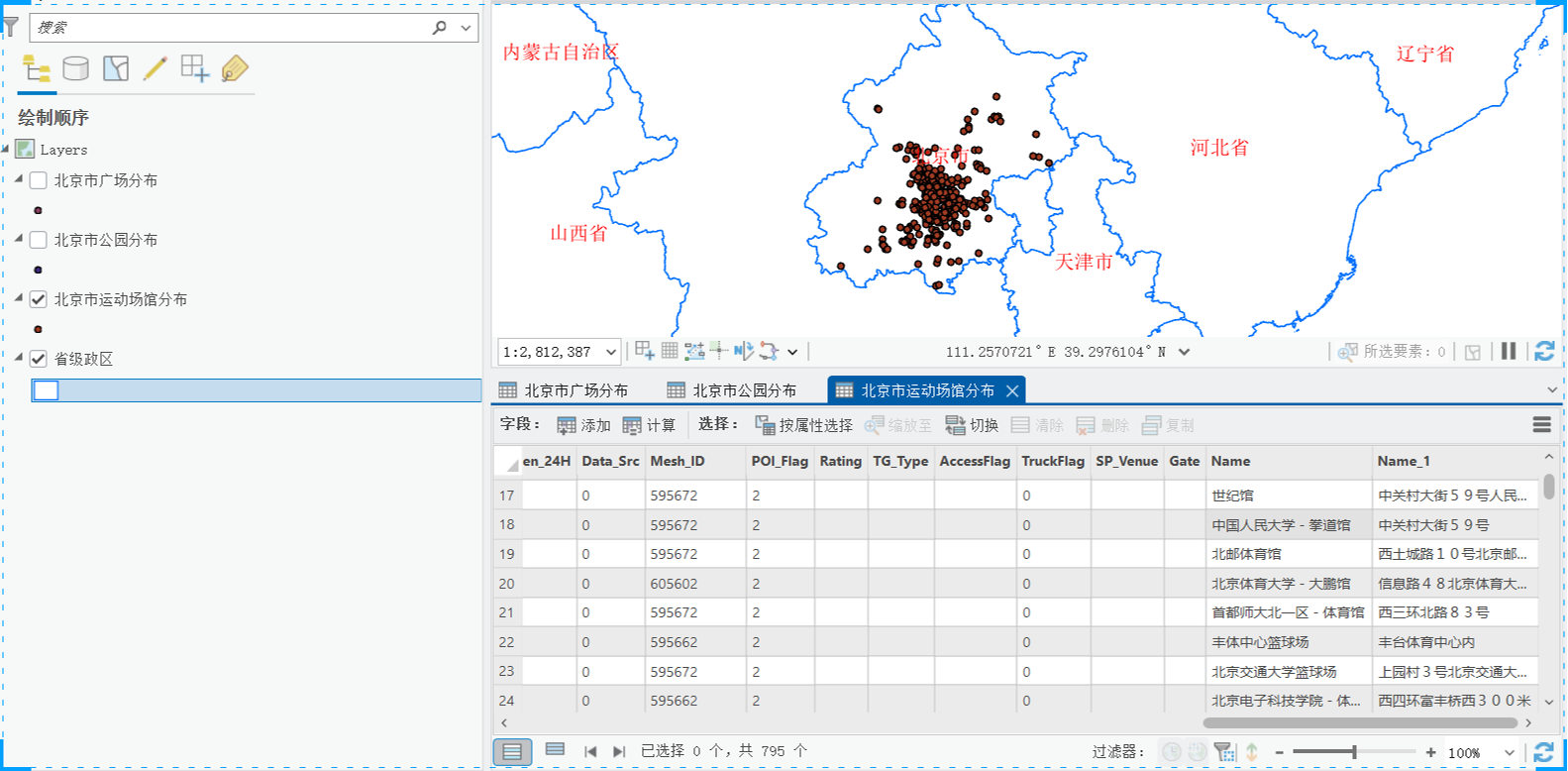Jump to the first table record

tap(590, 751)
